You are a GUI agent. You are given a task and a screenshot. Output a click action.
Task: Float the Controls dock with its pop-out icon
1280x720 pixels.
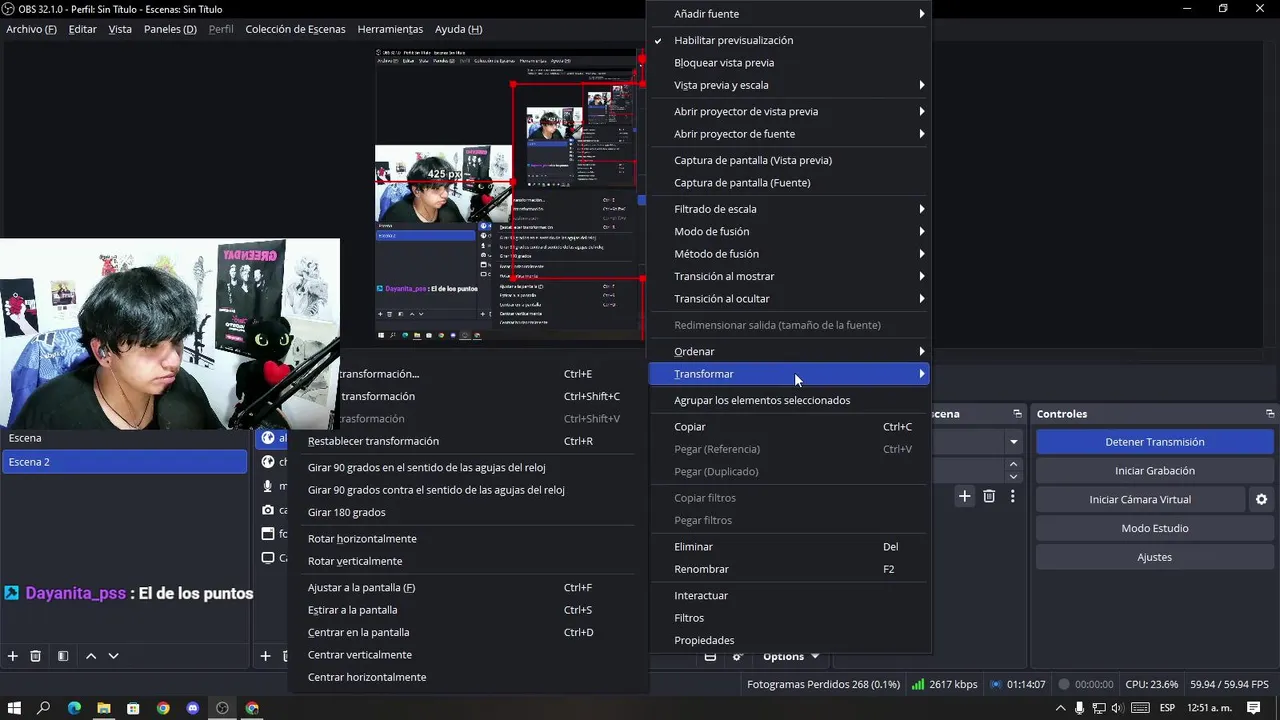tap(1270, 414)
